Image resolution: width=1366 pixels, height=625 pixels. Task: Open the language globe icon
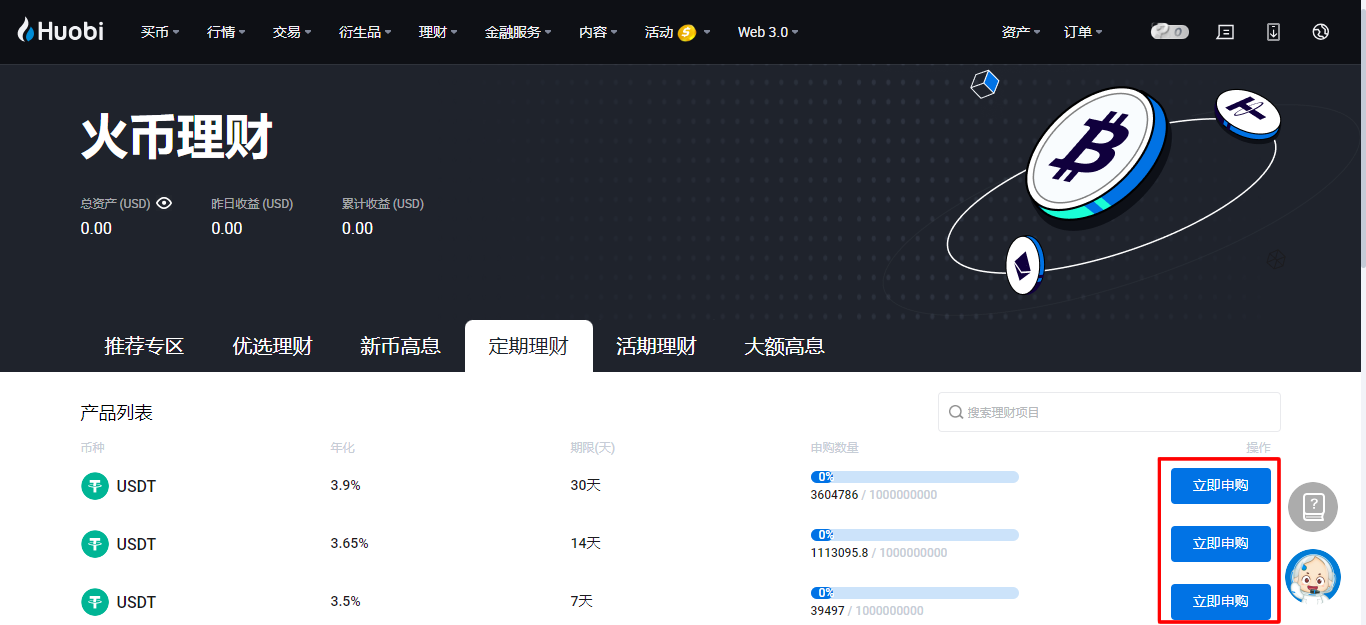(1320, 32)
